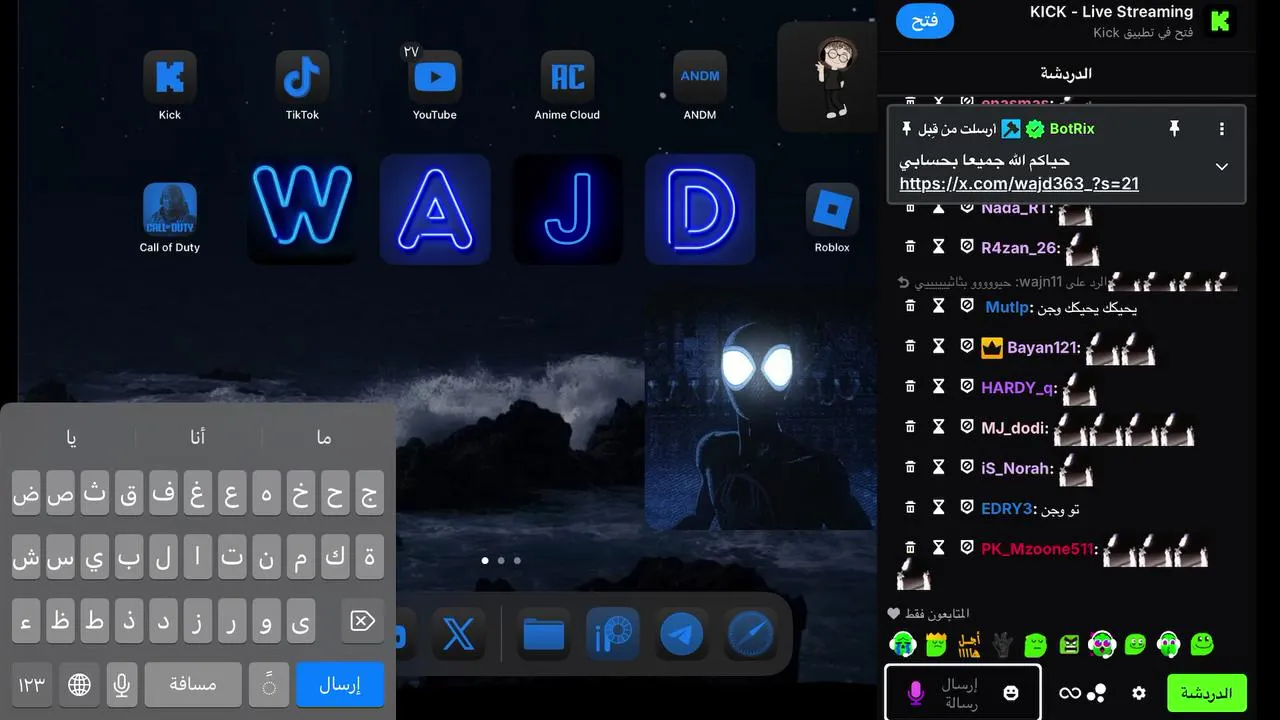Timeout Bayan121 with the hourglass icon
Image resolution: width=1280 pixels, height=720 pixels.
938,346
